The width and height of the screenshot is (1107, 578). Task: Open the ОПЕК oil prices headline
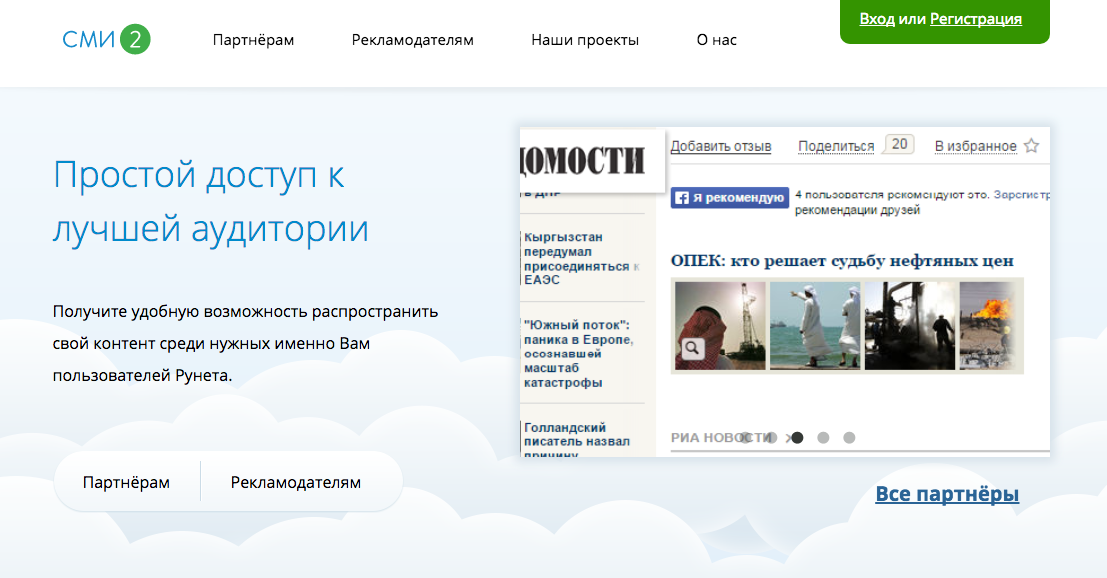(842, 261)
